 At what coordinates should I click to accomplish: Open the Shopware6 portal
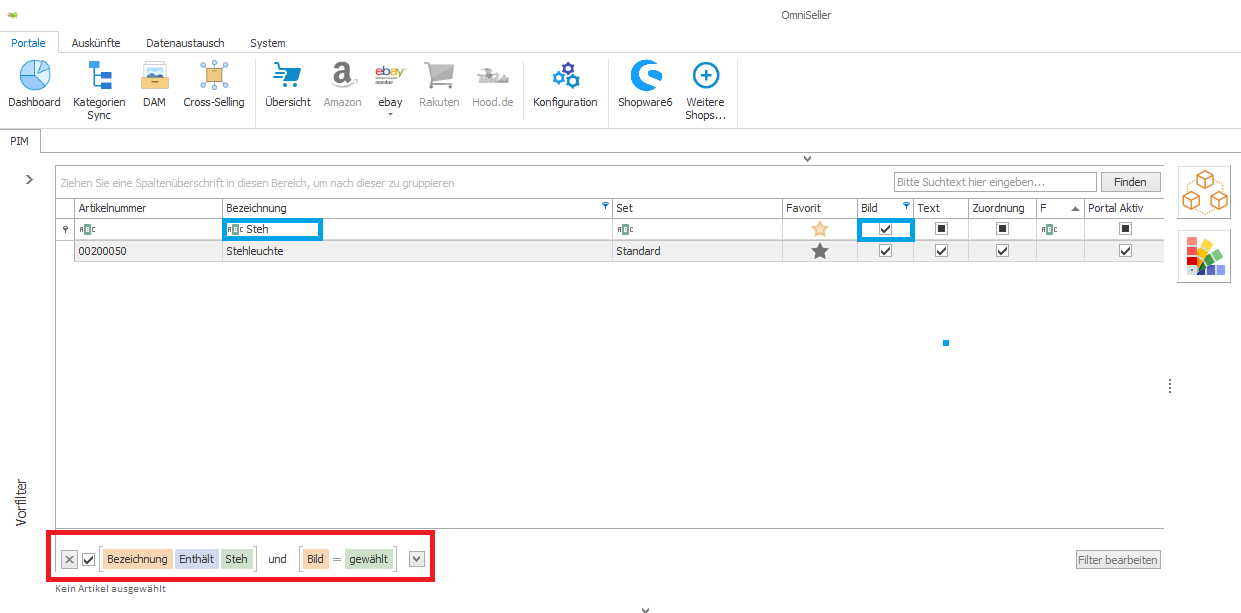click(x=645, y=77)
